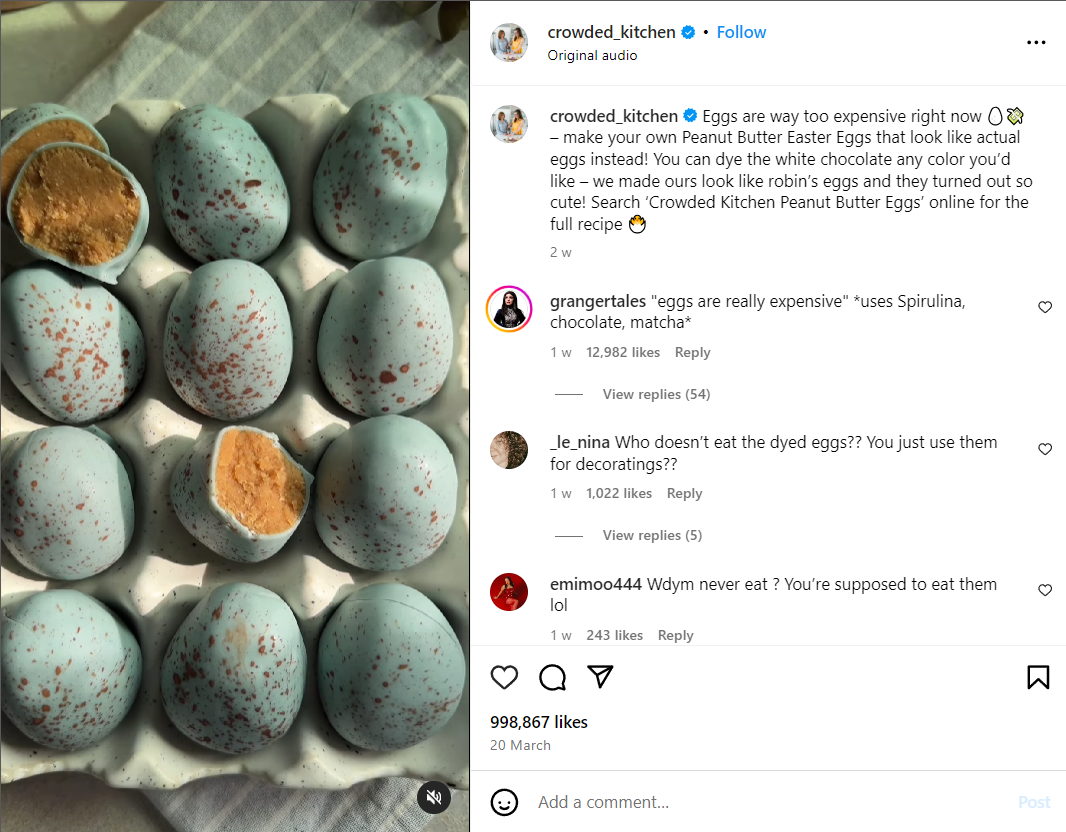The width and height of the screenshot is (1066, 832).
Task: Like the _le_nina comment
Action: 1045,449
